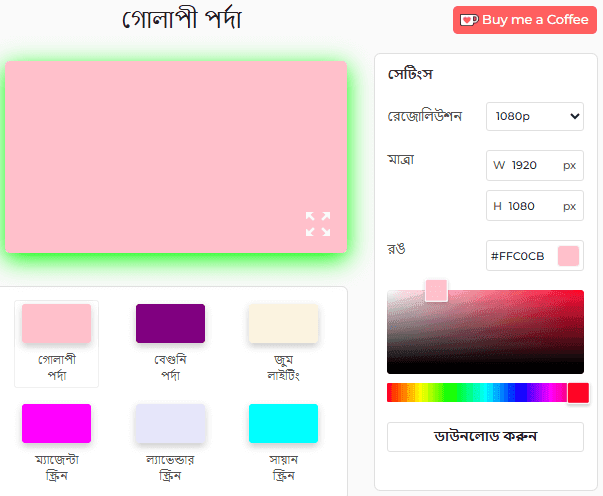
Task: Click the সায়ান স্ক্রিন caption text
Action: pyautogui.click(x=283, y=468)
